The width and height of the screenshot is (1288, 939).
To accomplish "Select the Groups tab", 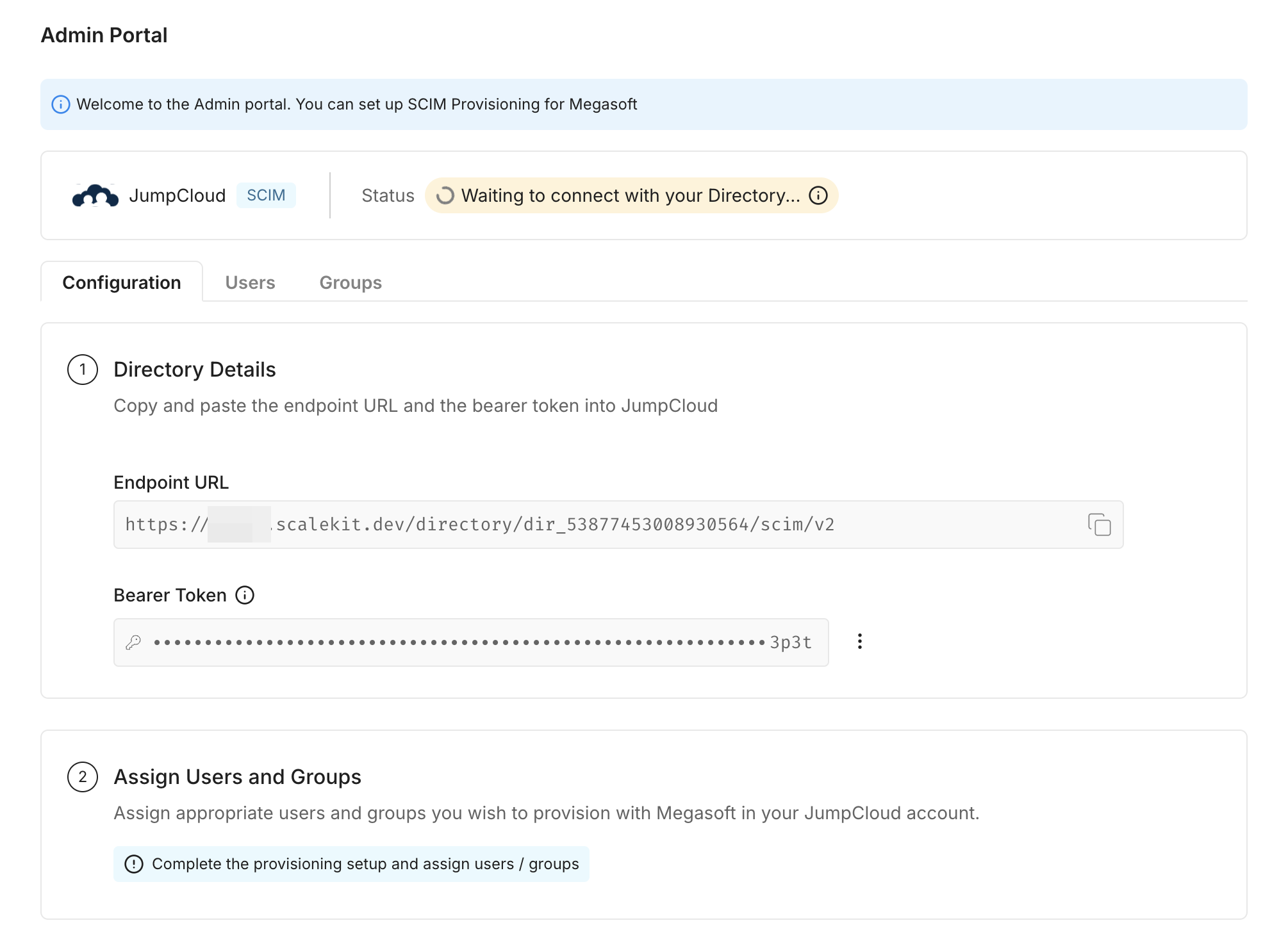I will (350, 282).
